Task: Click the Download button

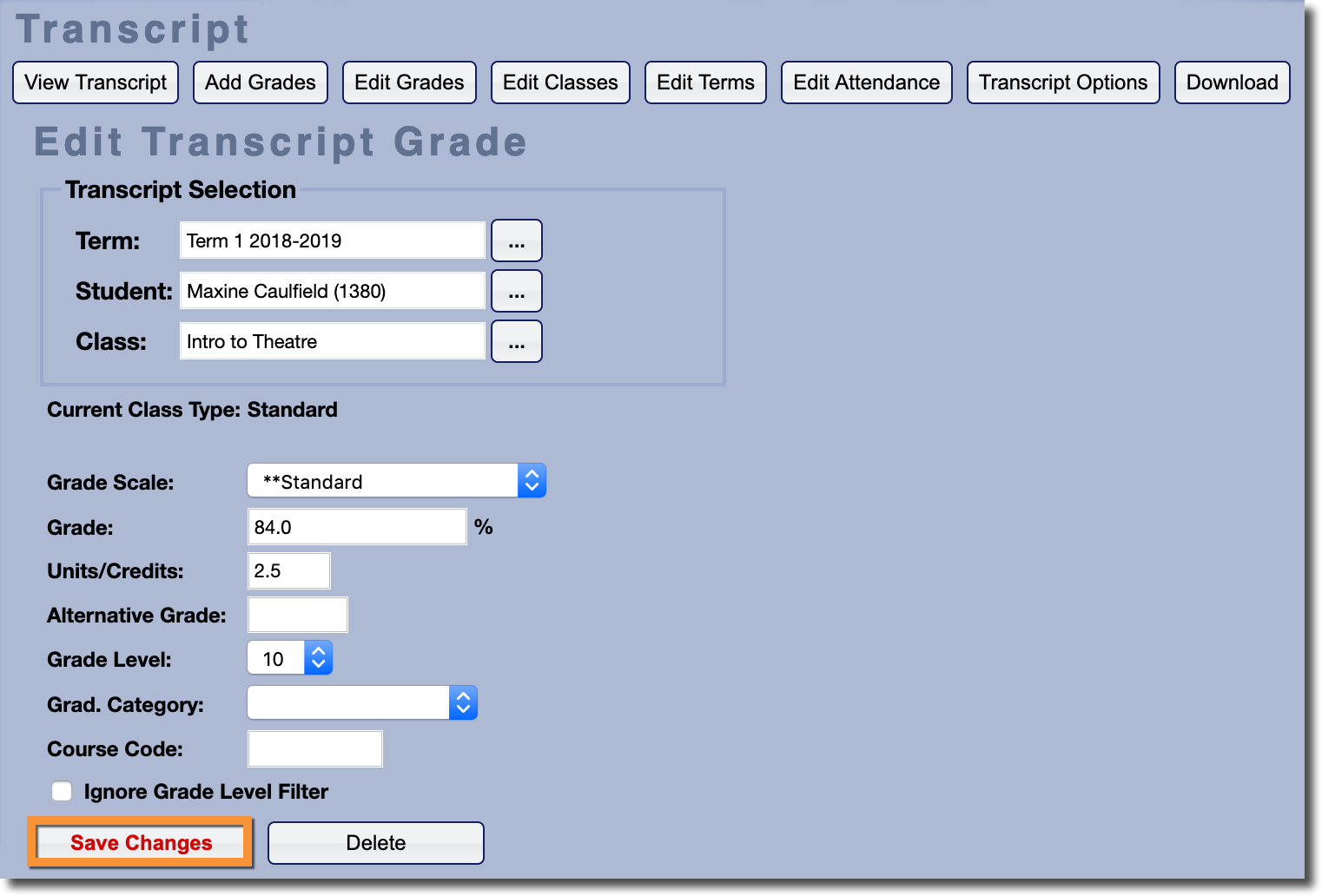Action: 1232,82
